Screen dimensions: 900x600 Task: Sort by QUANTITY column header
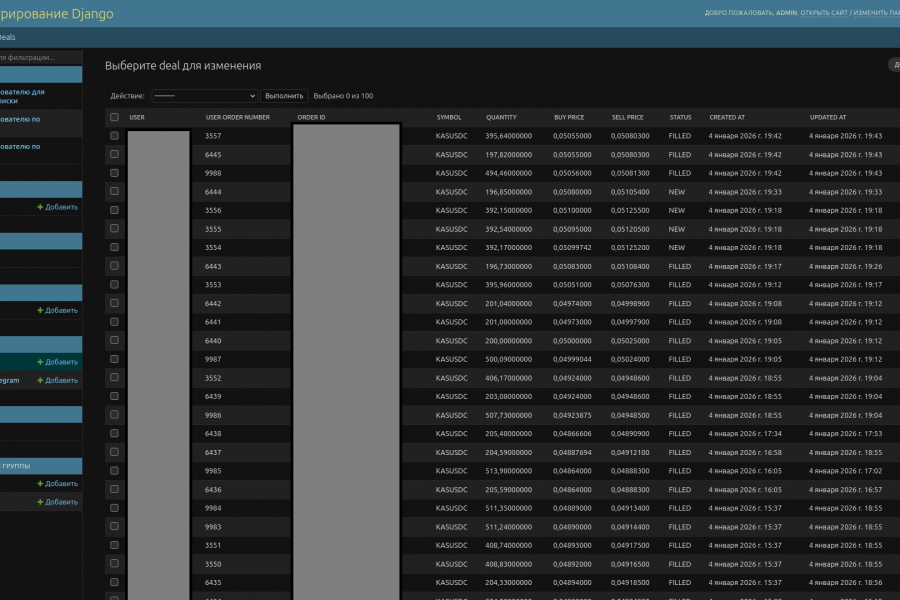[x=501, y=117]
